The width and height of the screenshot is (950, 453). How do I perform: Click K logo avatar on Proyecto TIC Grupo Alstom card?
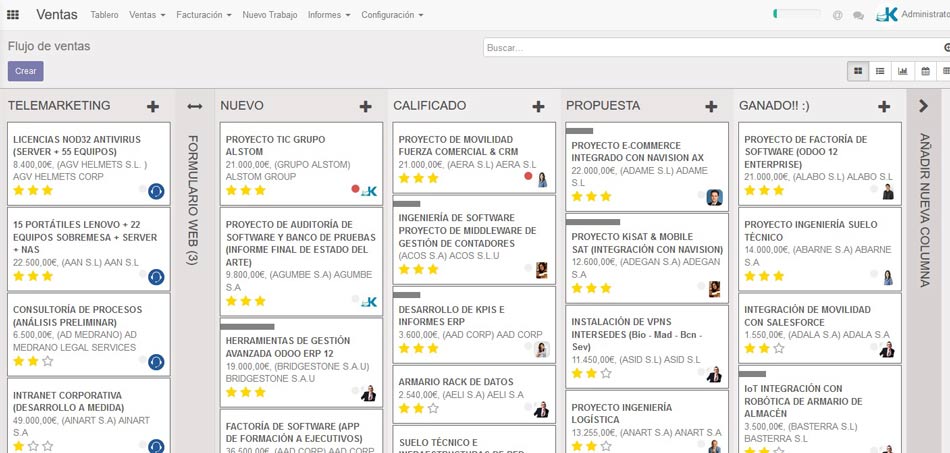tap(369, 191)
